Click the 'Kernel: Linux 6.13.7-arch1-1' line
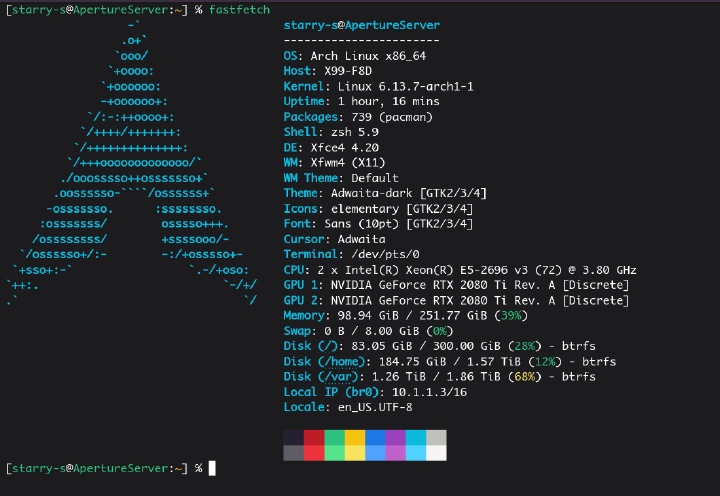This screenshot has height=496, width=720. 378,86
